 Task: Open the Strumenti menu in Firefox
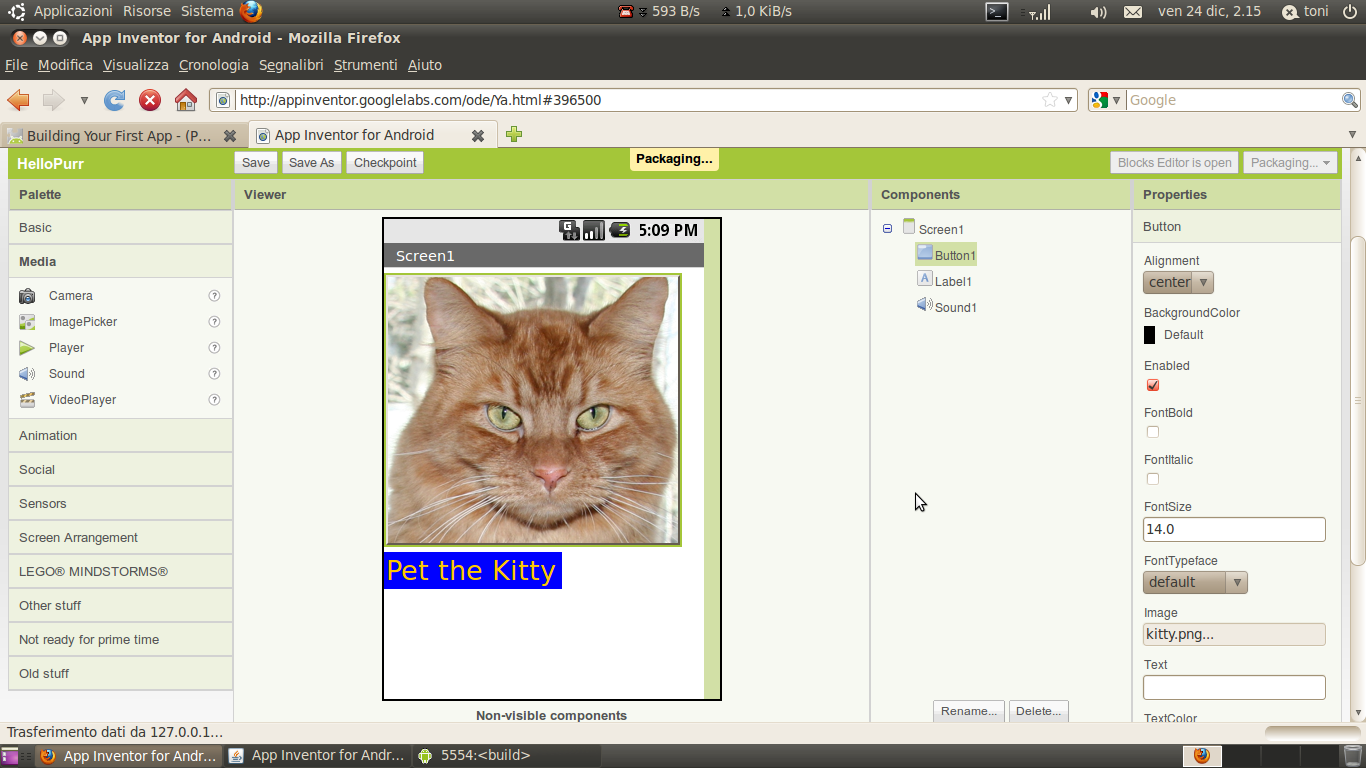(x=365, y=64)
